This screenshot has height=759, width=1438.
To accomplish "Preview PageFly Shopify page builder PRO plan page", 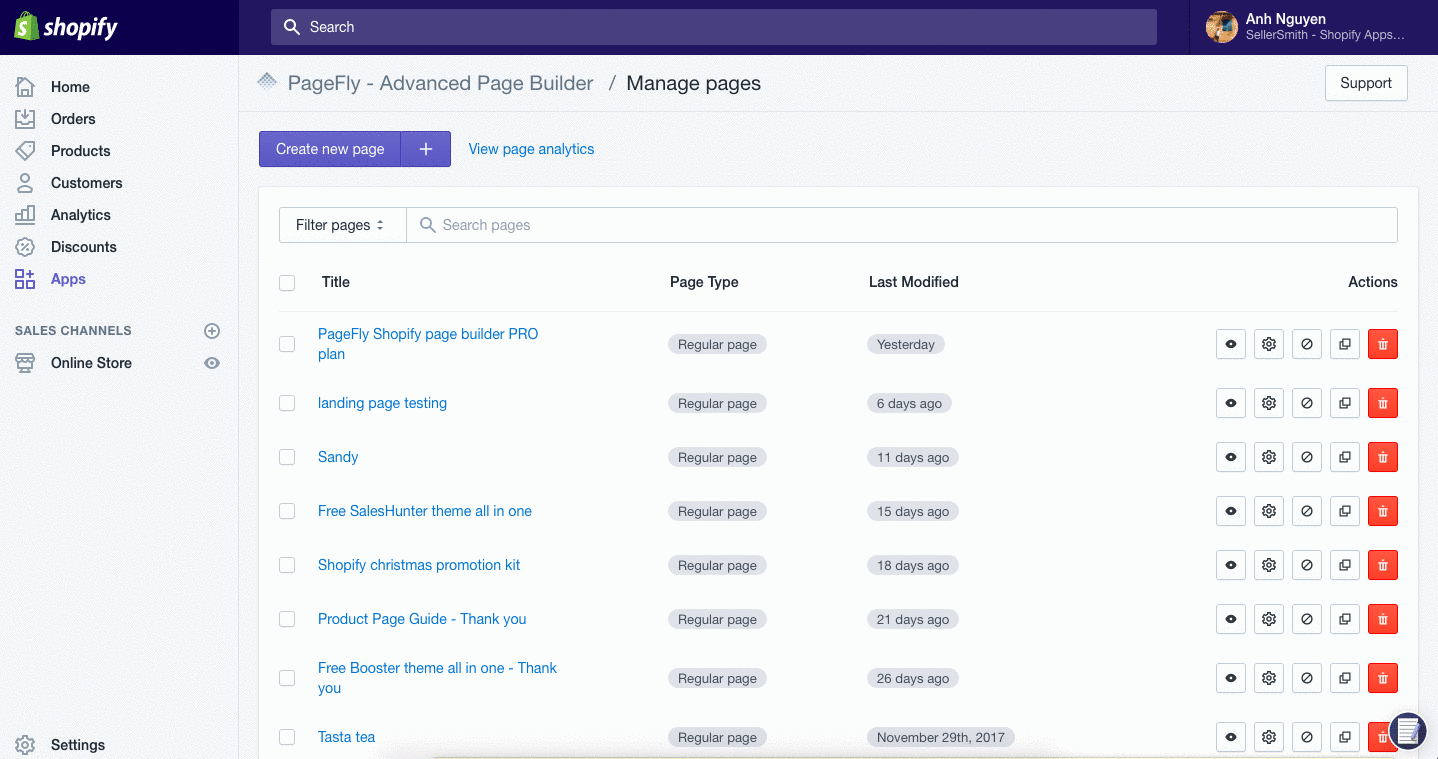I will 1231,344.
